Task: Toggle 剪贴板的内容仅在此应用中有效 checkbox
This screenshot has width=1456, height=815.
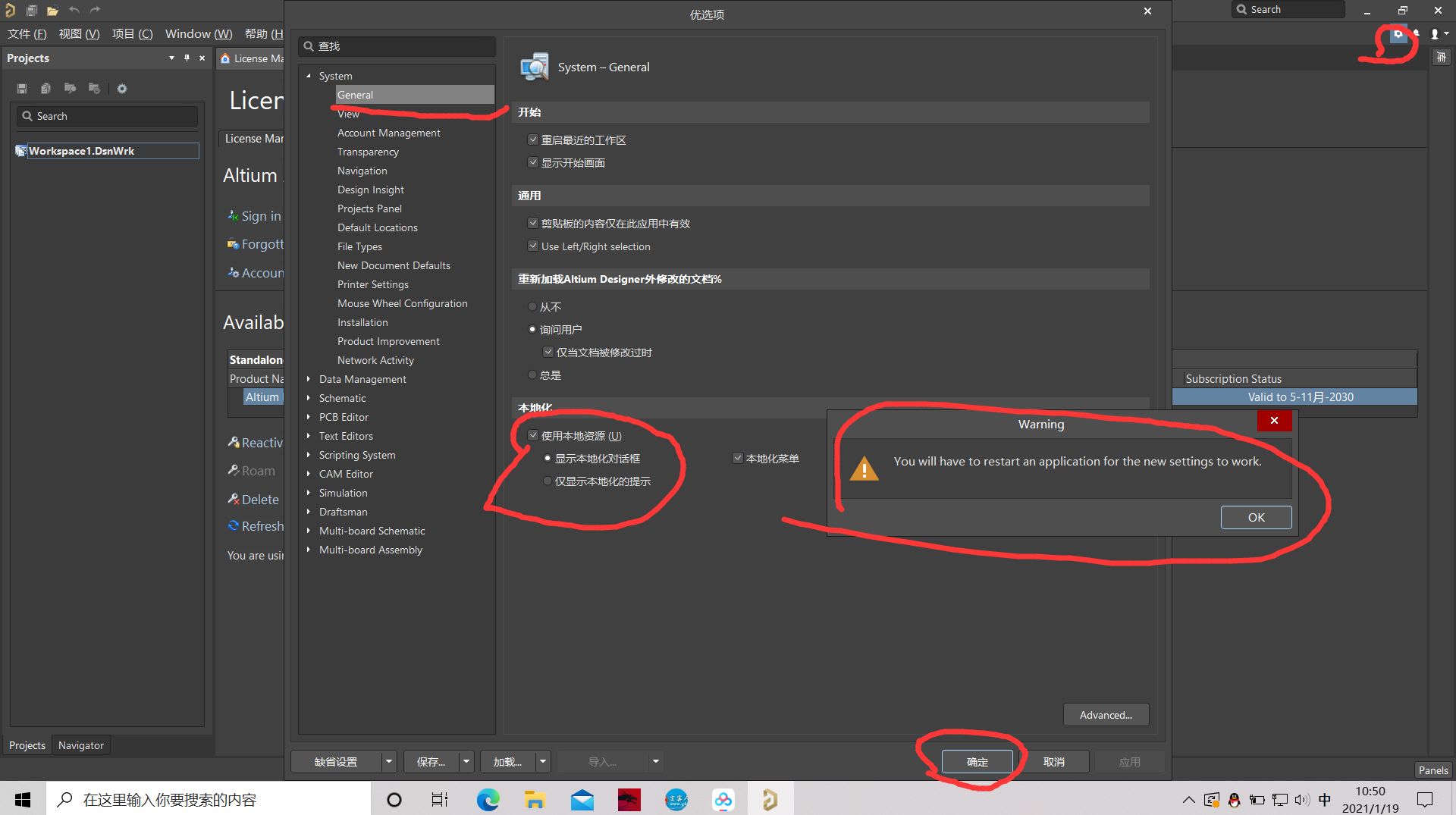Action: (x=532, y=223)
